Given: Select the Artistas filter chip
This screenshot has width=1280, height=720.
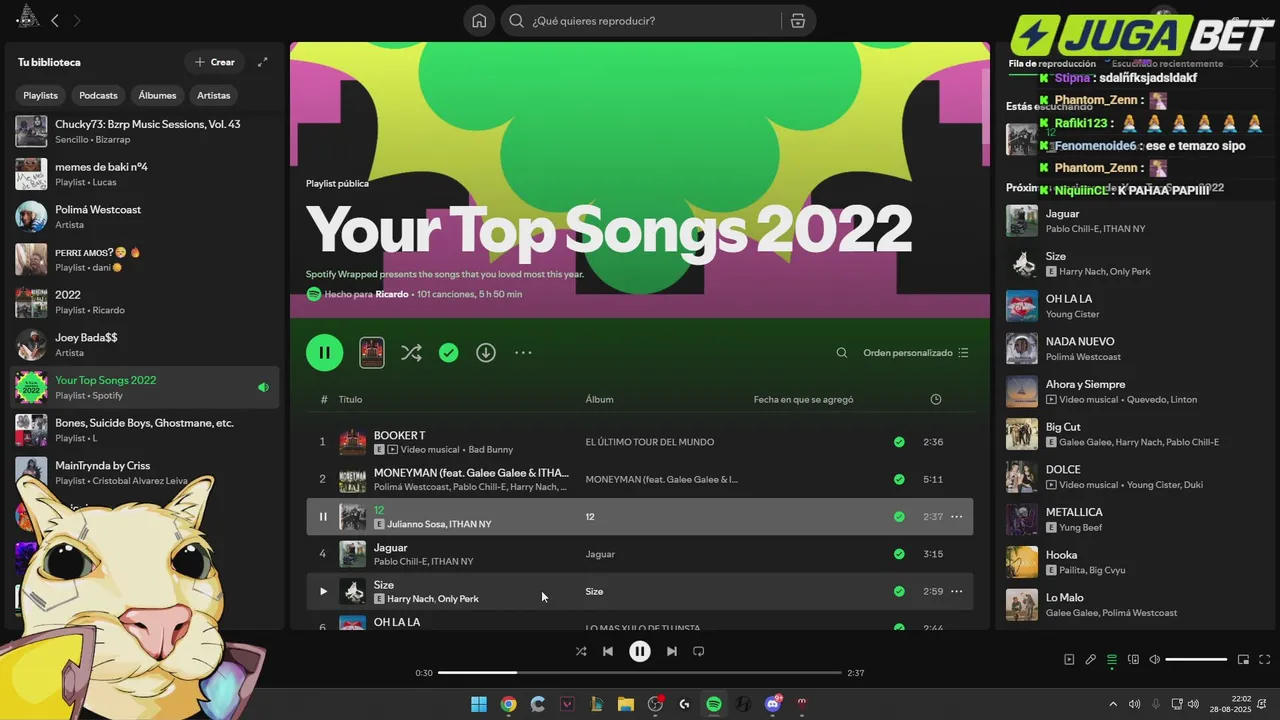Looking at the screenshot, I should click(x=213, y=95).
